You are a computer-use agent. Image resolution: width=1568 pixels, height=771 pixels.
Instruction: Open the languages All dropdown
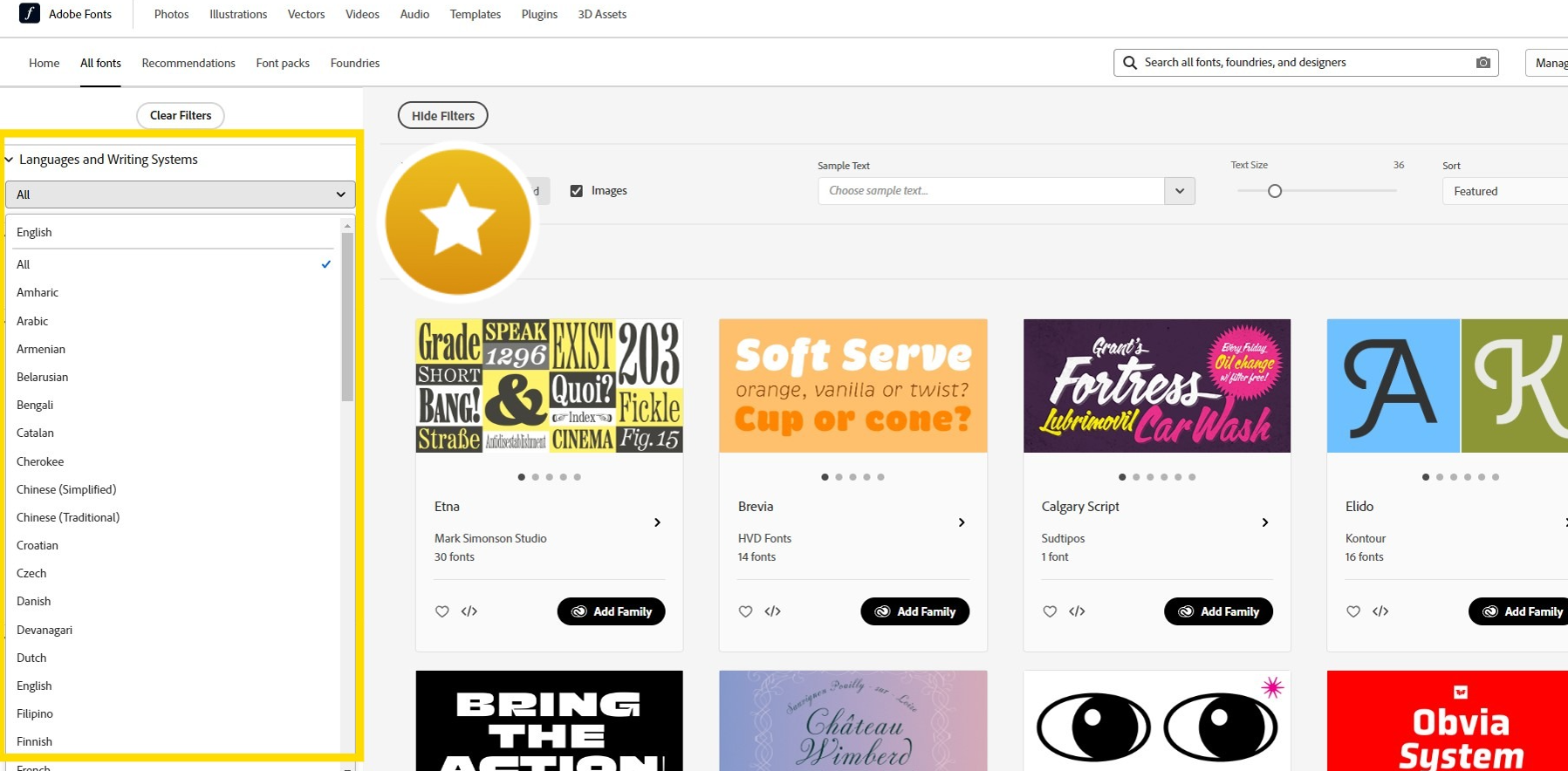(x=181, y=194)
